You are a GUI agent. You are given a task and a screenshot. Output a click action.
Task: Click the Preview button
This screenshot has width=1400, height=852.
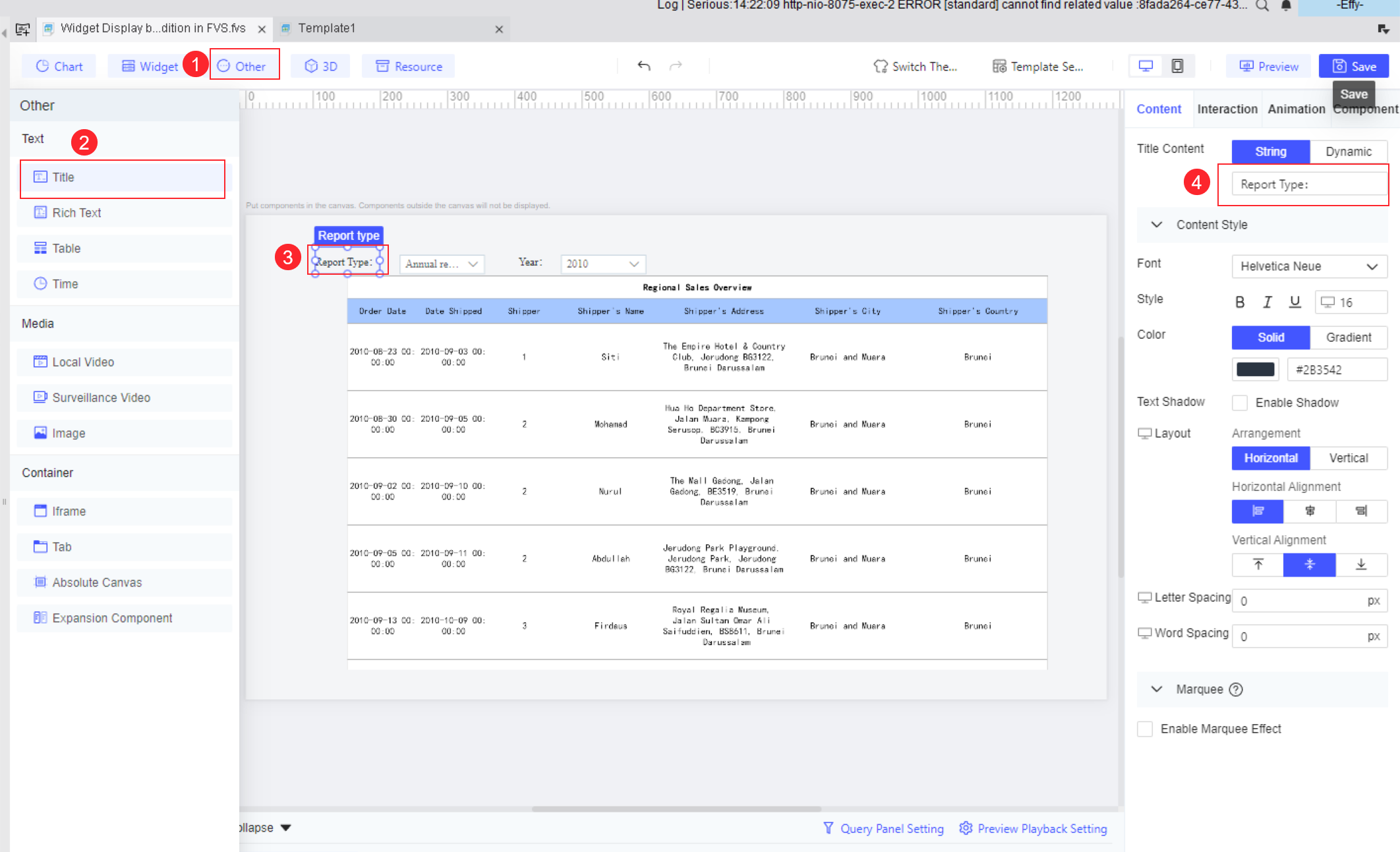(x=1269, y=67)
